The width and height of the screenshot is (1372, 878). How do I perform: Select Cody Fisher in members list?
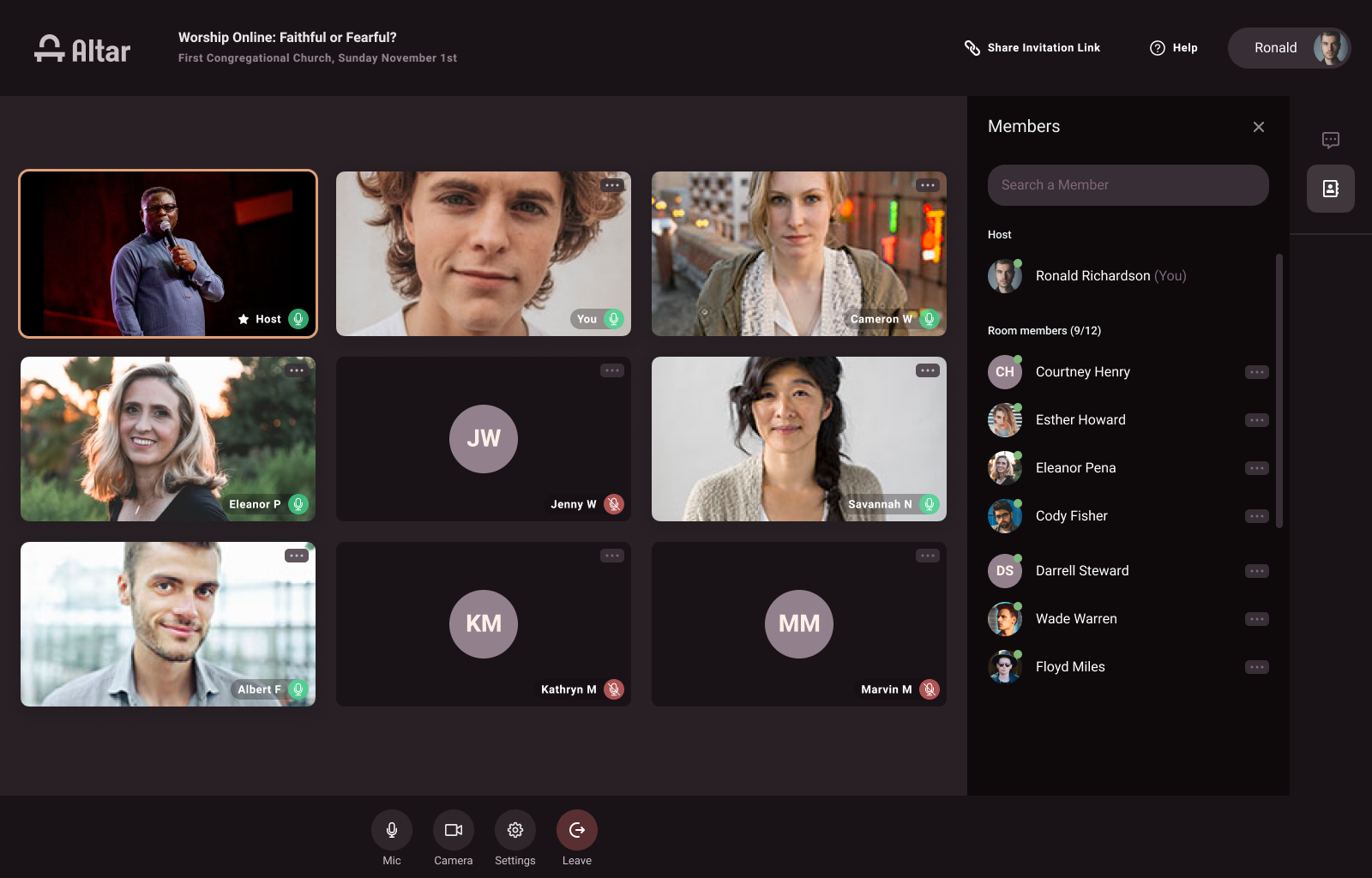pyautogui.click(x=1071, y=516)
